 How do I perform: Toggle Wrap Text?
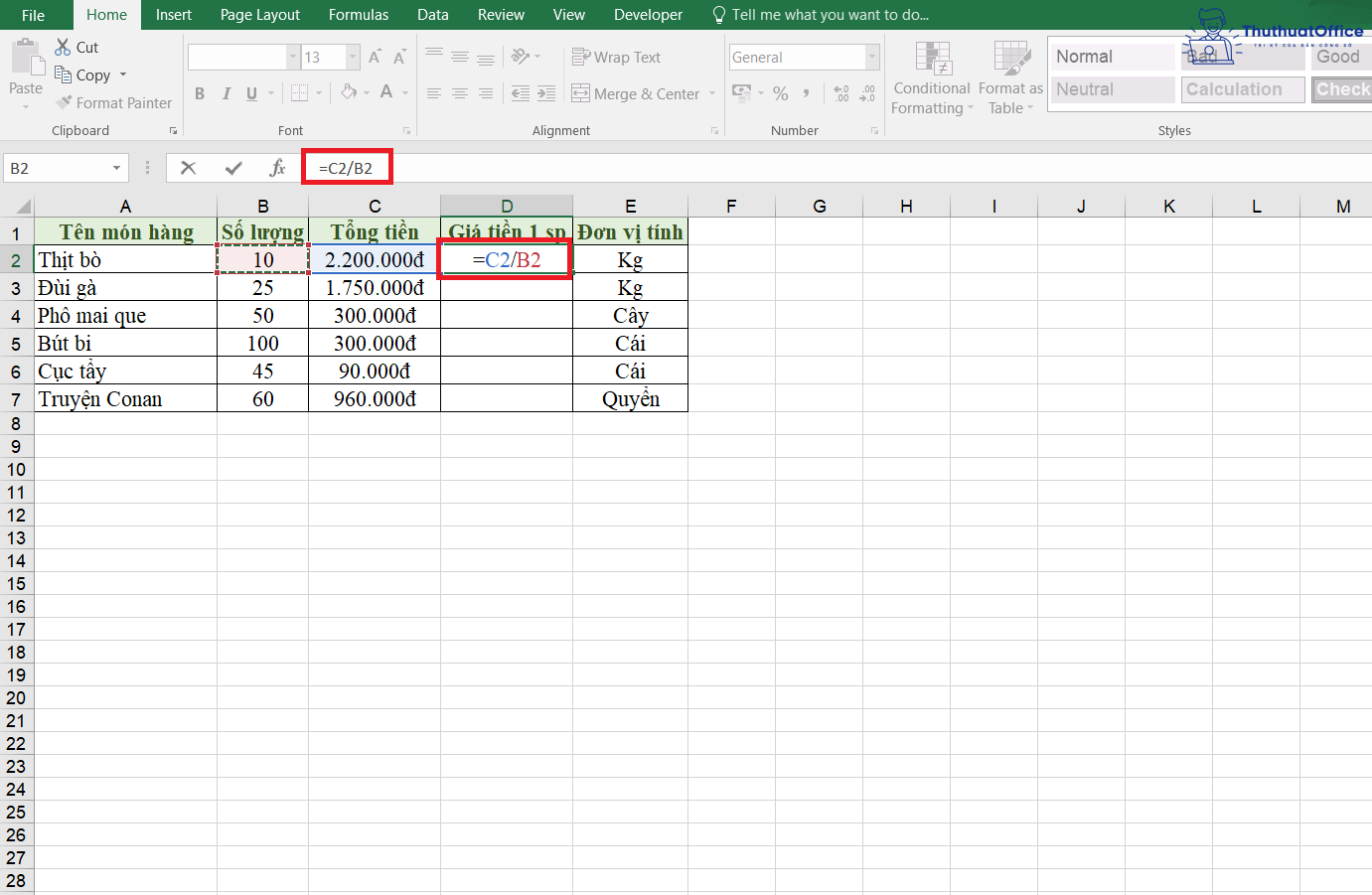pyautogui.click(x=616, y=57)
